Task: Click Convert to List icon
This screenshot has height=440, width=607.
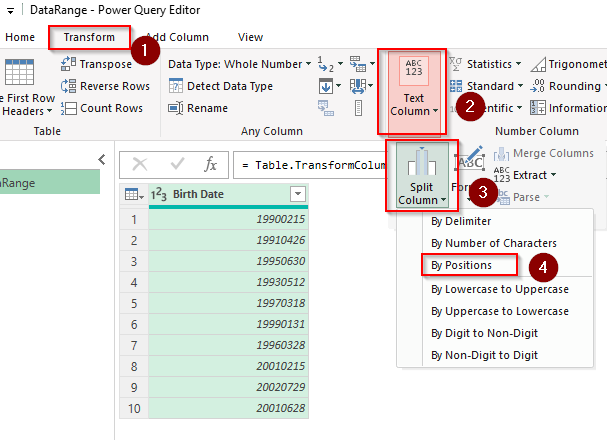Action: click(358, 108)
